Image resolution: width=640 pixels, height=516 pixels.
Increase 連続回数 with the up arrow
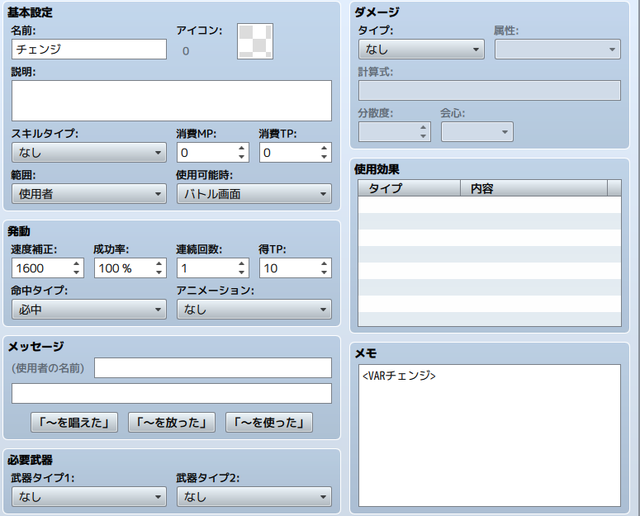coord(242,264)
